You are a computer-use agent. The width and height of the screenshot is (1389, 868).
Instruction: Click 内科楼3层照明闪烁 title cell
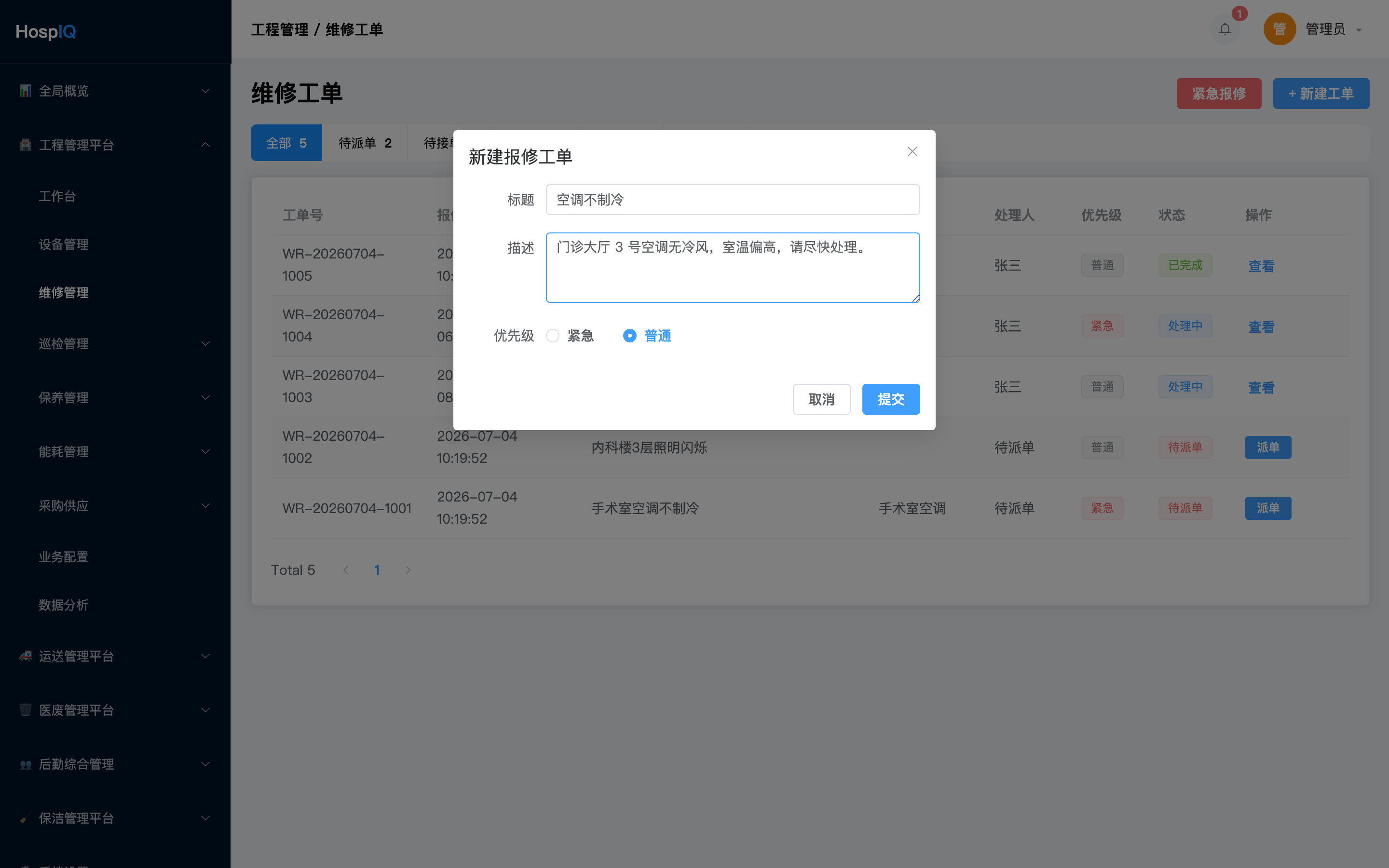(649, 447)
